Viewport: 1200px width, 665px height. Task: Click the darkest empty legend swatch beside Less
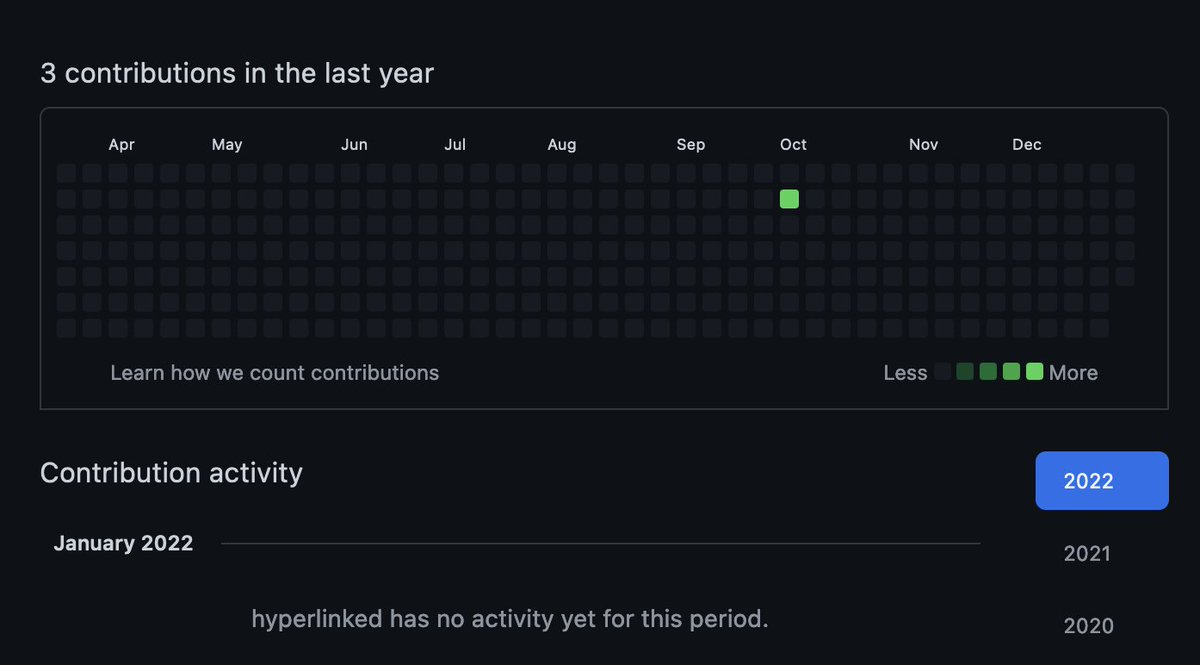coord(942,372)
